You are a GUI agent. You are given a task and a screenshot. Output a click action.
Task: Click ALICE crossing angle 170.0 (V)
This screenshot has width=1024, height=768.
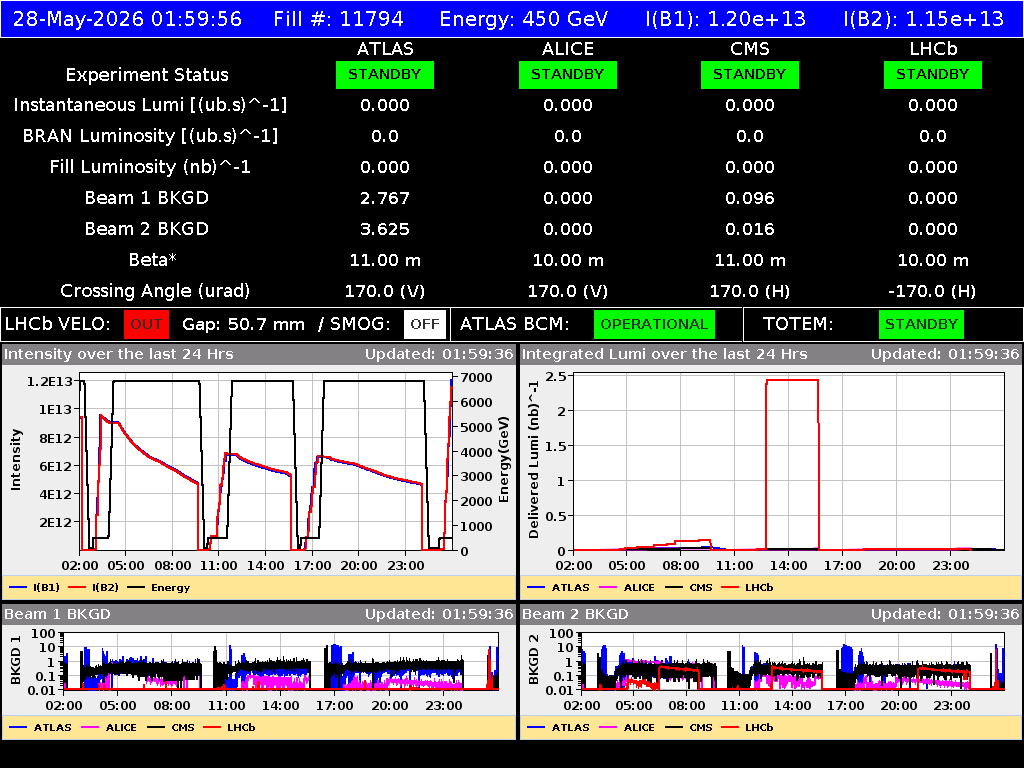coord(568,291)
